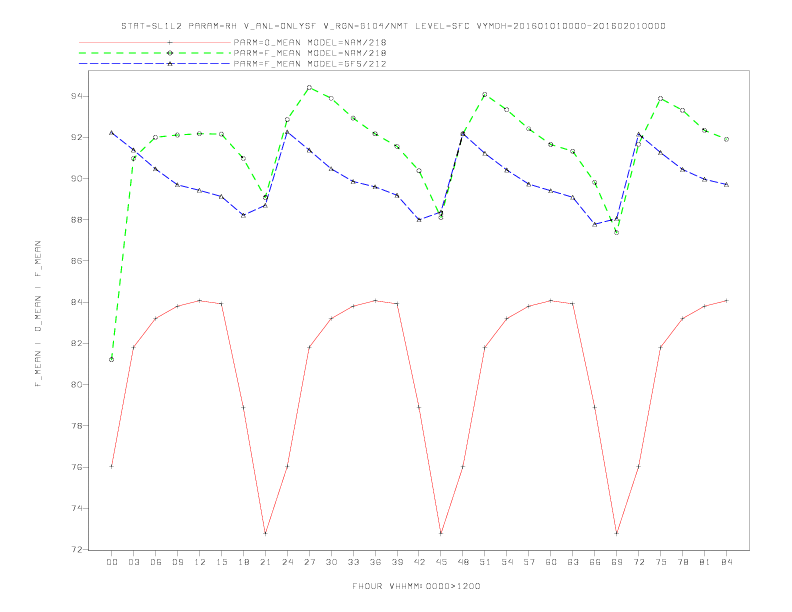Click red observed mean point at hour 12
Screen dimensions: 792x612
click(x=200, y=300)
